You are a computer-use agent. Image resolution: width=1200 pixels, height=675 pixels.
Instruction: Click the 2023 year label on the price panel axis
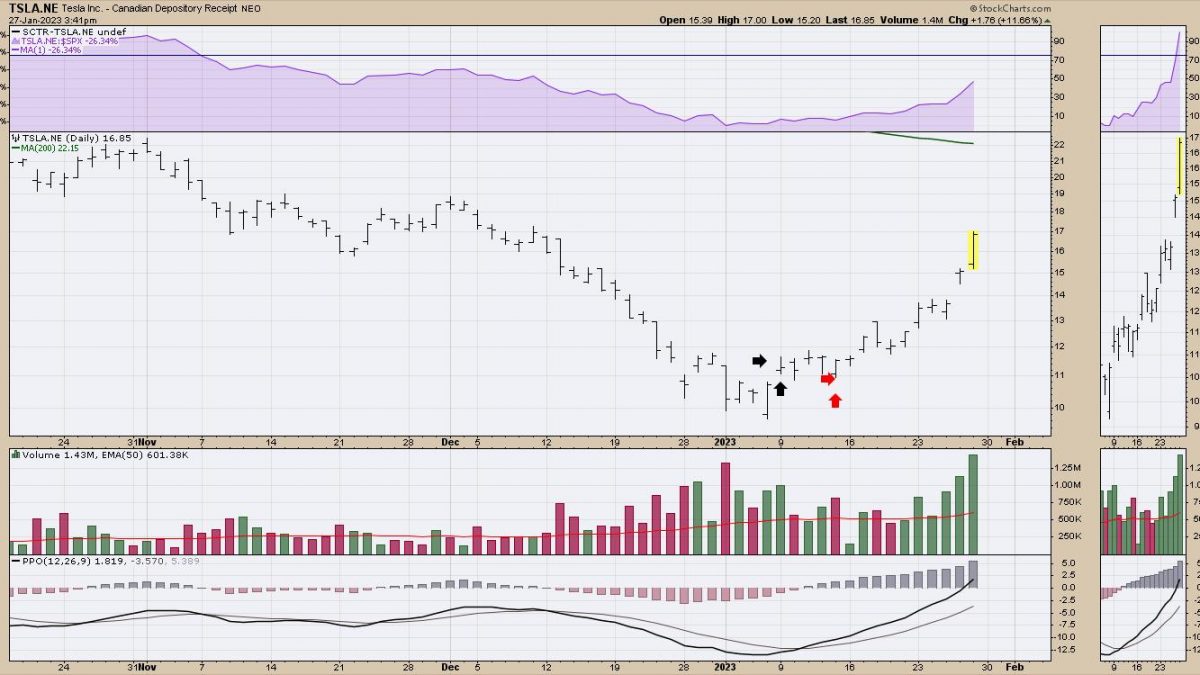[x=725, y=440]
